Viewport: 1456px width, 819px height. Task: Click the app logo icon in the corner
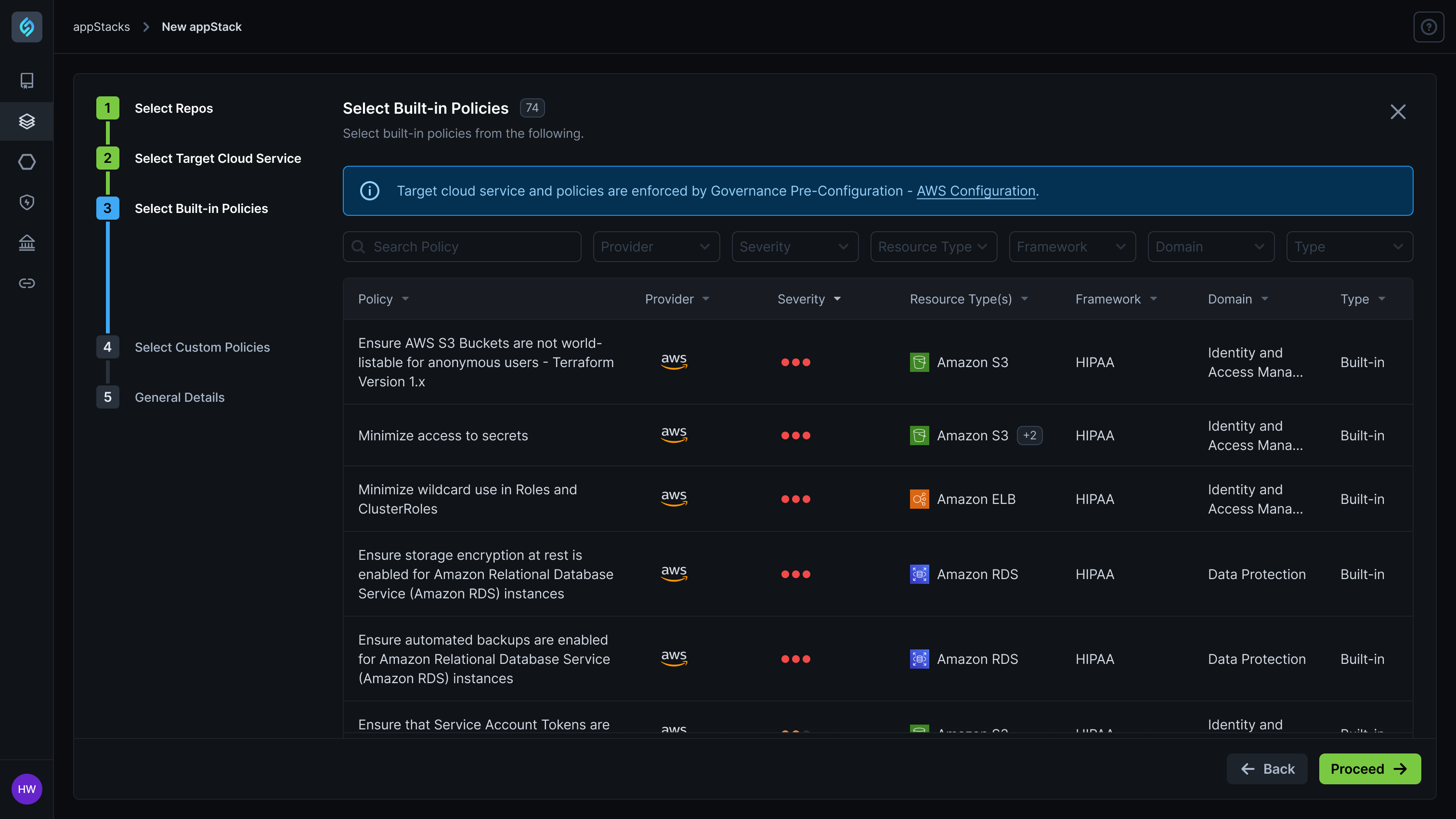click(26, 26)
